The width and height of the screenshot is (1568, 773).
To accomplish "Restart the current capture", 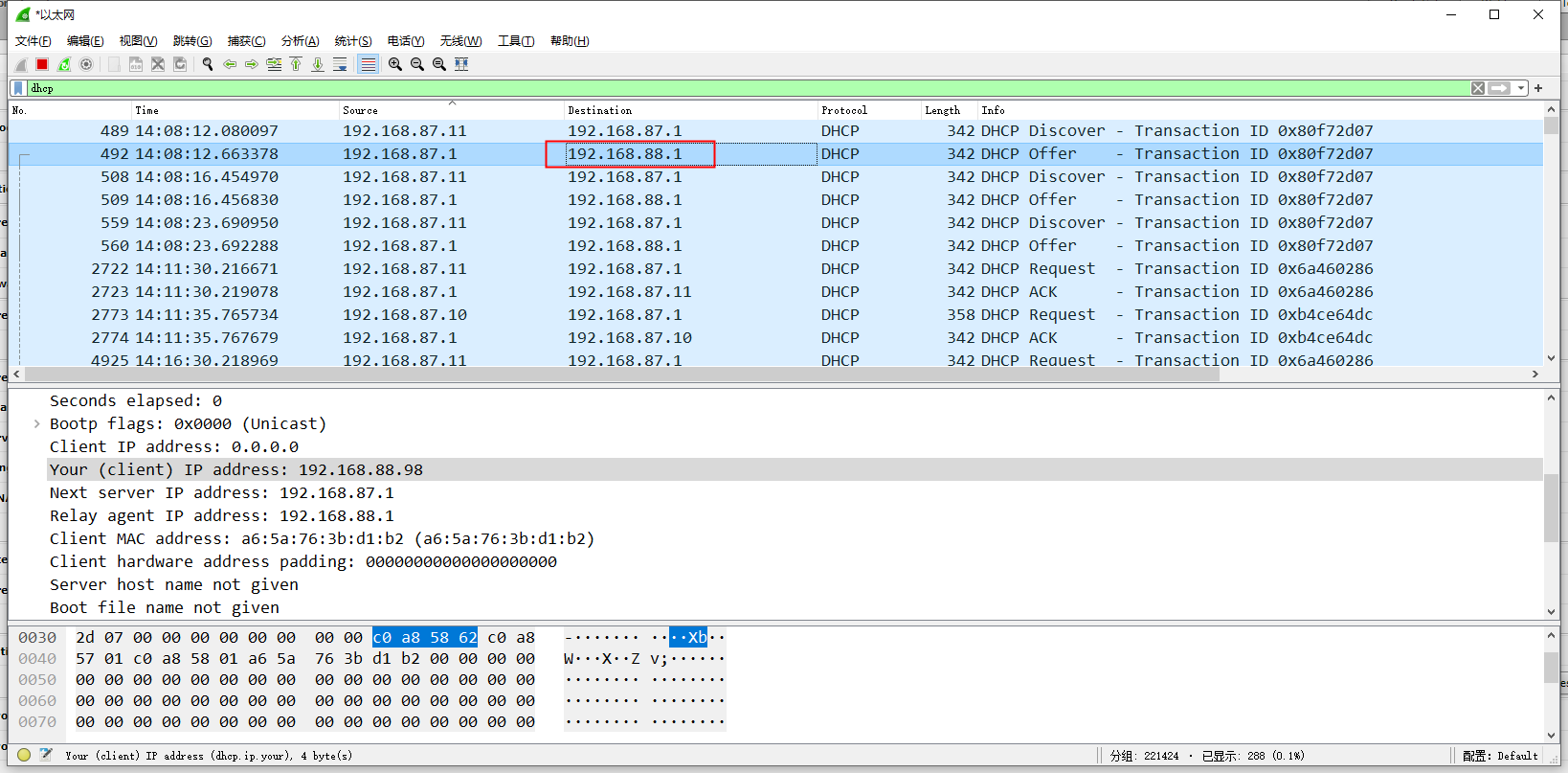I will (x=64, y=64).
